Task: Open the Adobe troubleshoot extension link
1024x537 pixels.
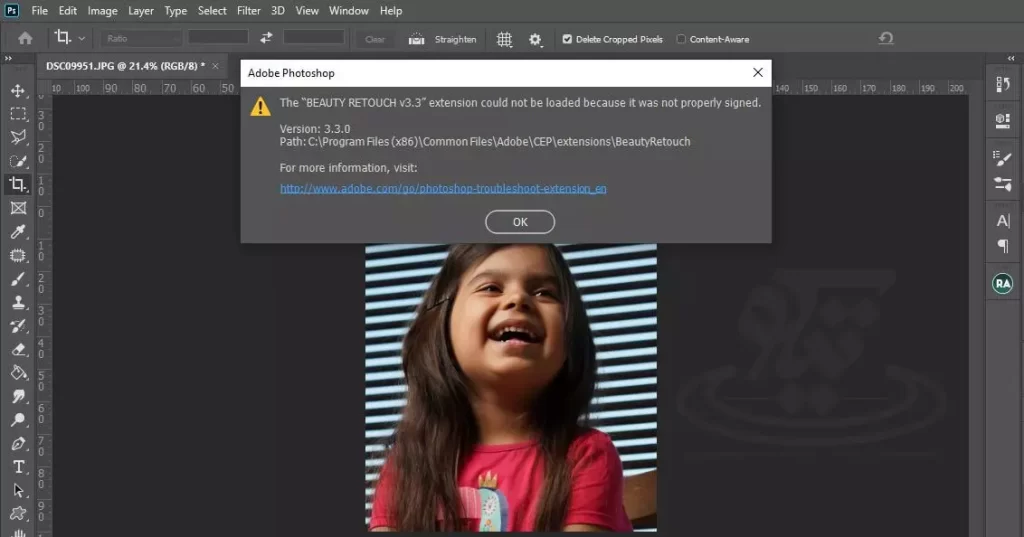Action: (443, 188)
